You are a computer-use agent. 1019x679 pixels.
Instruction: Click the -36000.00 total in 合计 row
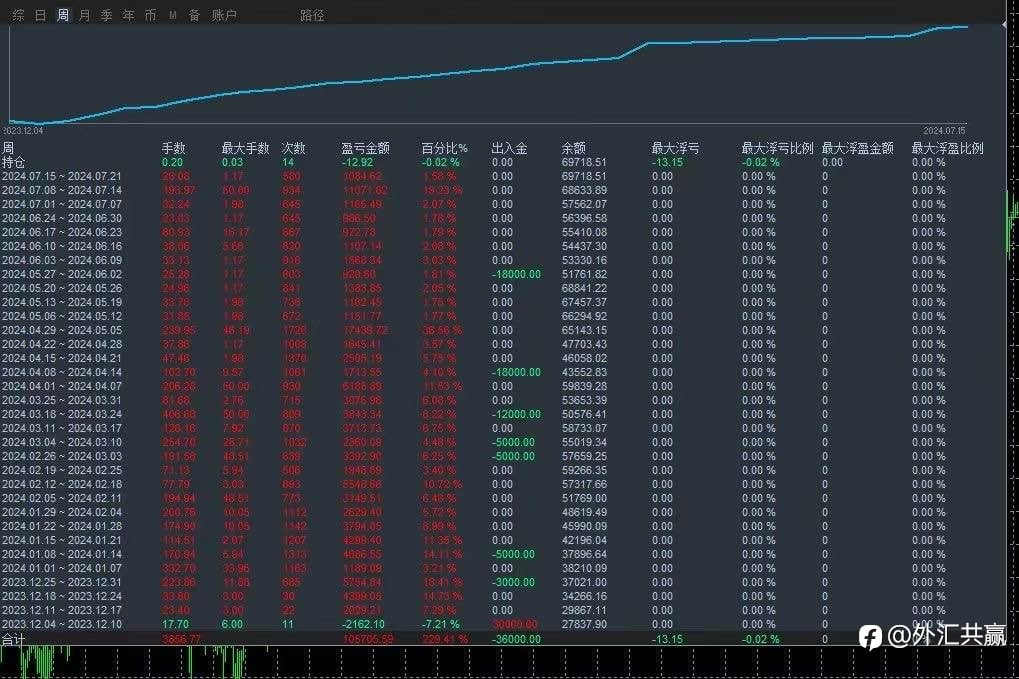[x=516, y=639]
